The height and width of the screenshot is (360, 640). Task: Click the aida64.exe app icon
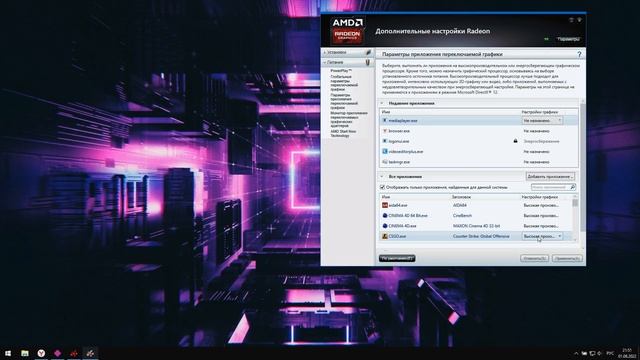pos(384,205)
